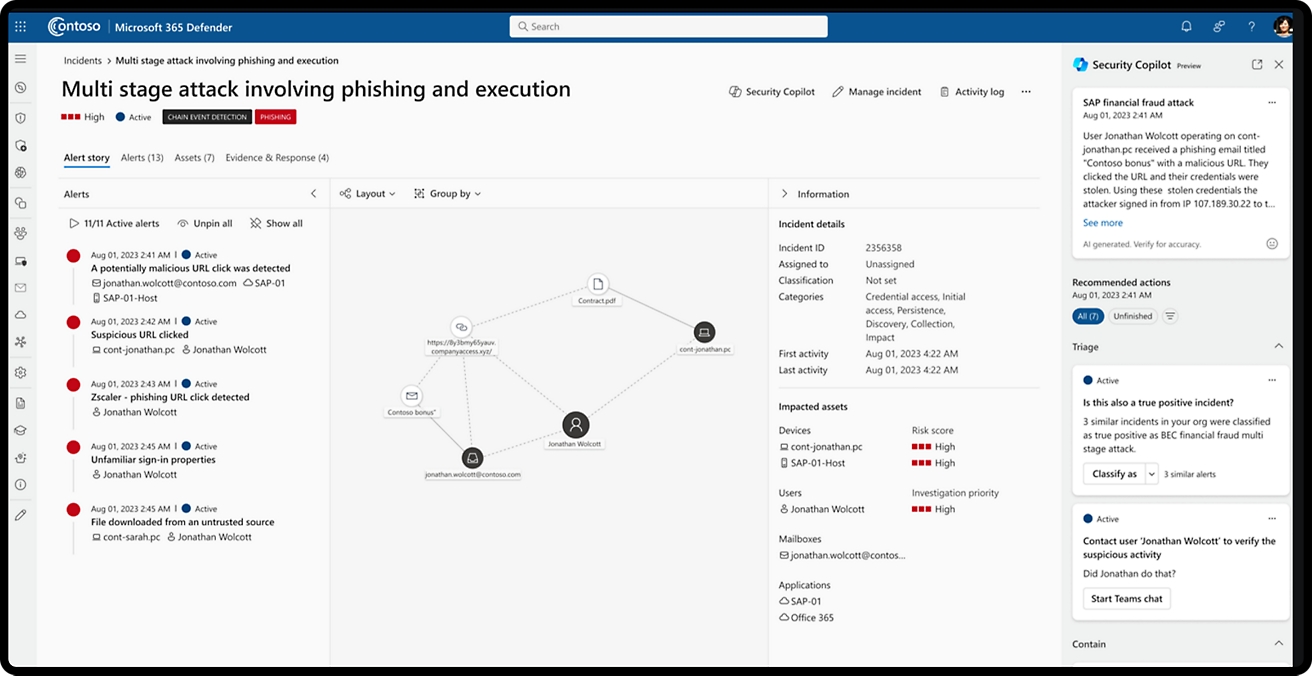Screen dimensions: 1312x676
Task: Click the feedback smiley on summary card
Action: pyautogui.click(x=1272, y=243)
